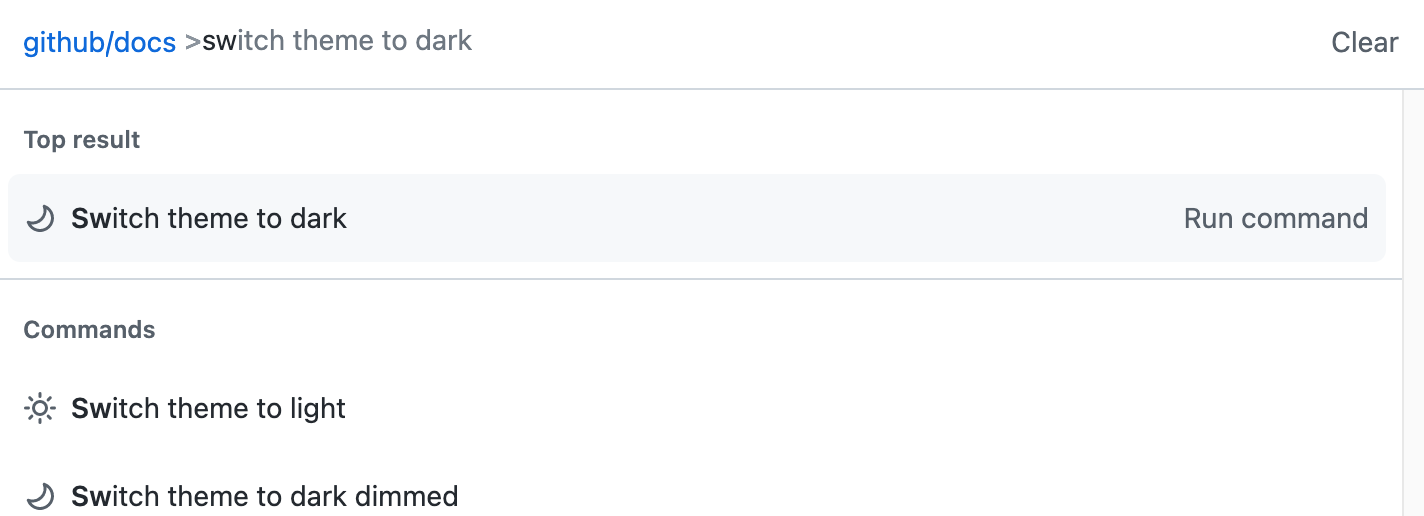Click the "Commands" section heading
Viewport: 1424px width, 516px height.
pyautogui.click(x=89, y=330)
